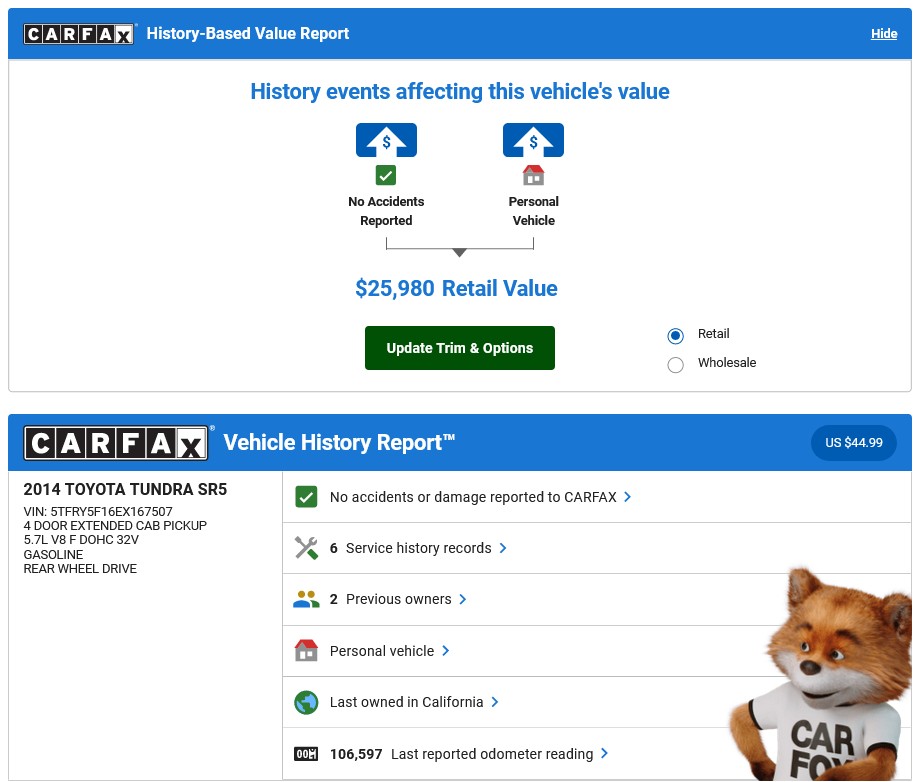Image resolution: width=914 pixels, height=782 pixels.
Task: Expand the Previous owners chevron
Action: point(463,599)
